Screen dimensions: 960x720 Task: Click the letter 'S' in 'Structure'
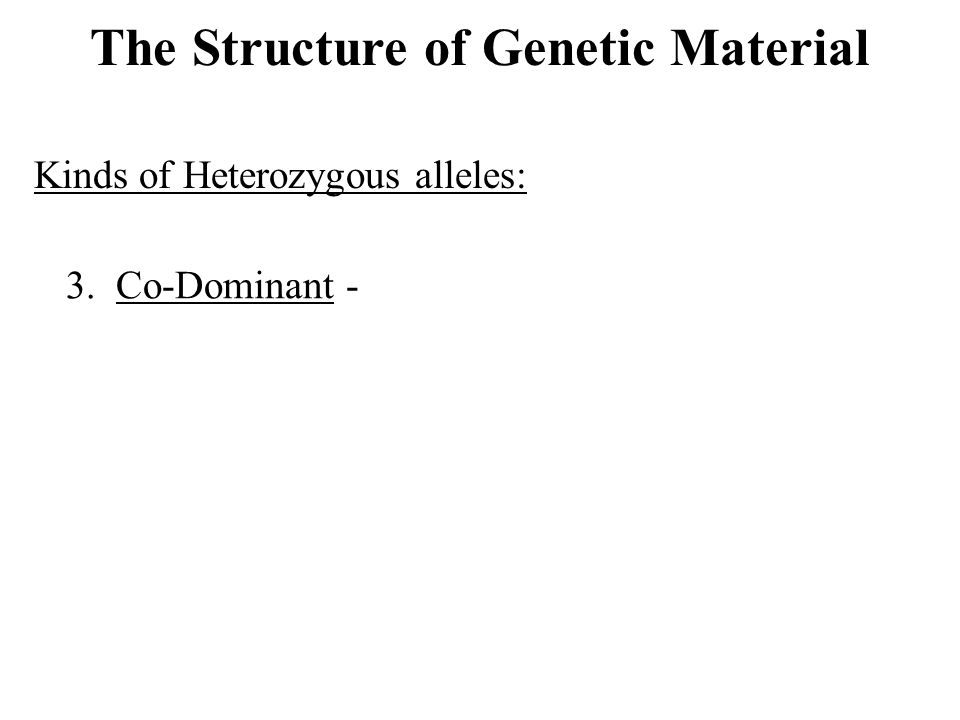point(206,48)
